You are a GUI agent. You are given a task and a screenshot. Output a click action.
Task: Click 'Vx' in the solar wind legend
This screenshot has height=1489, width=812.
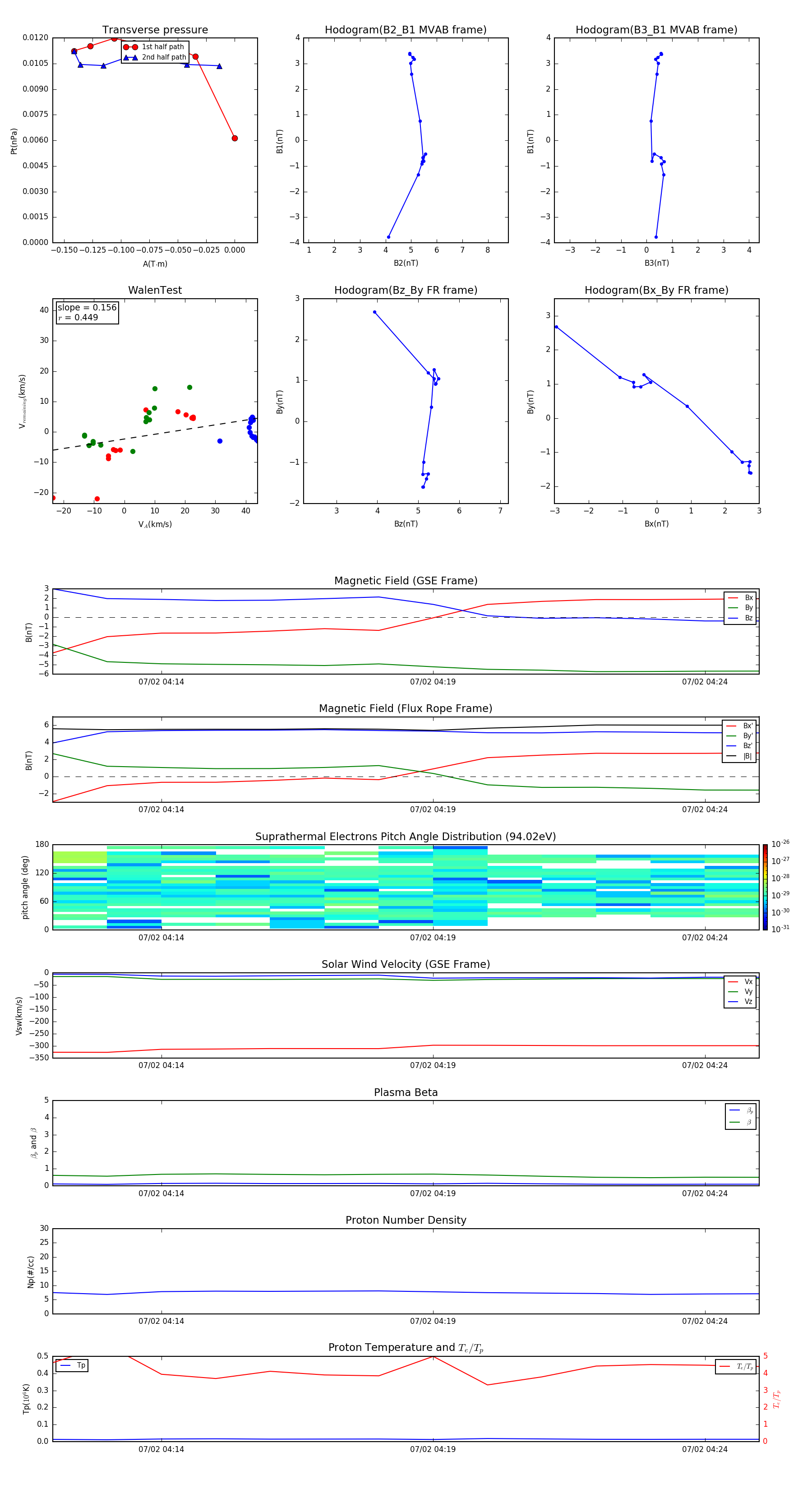[740, 981]
